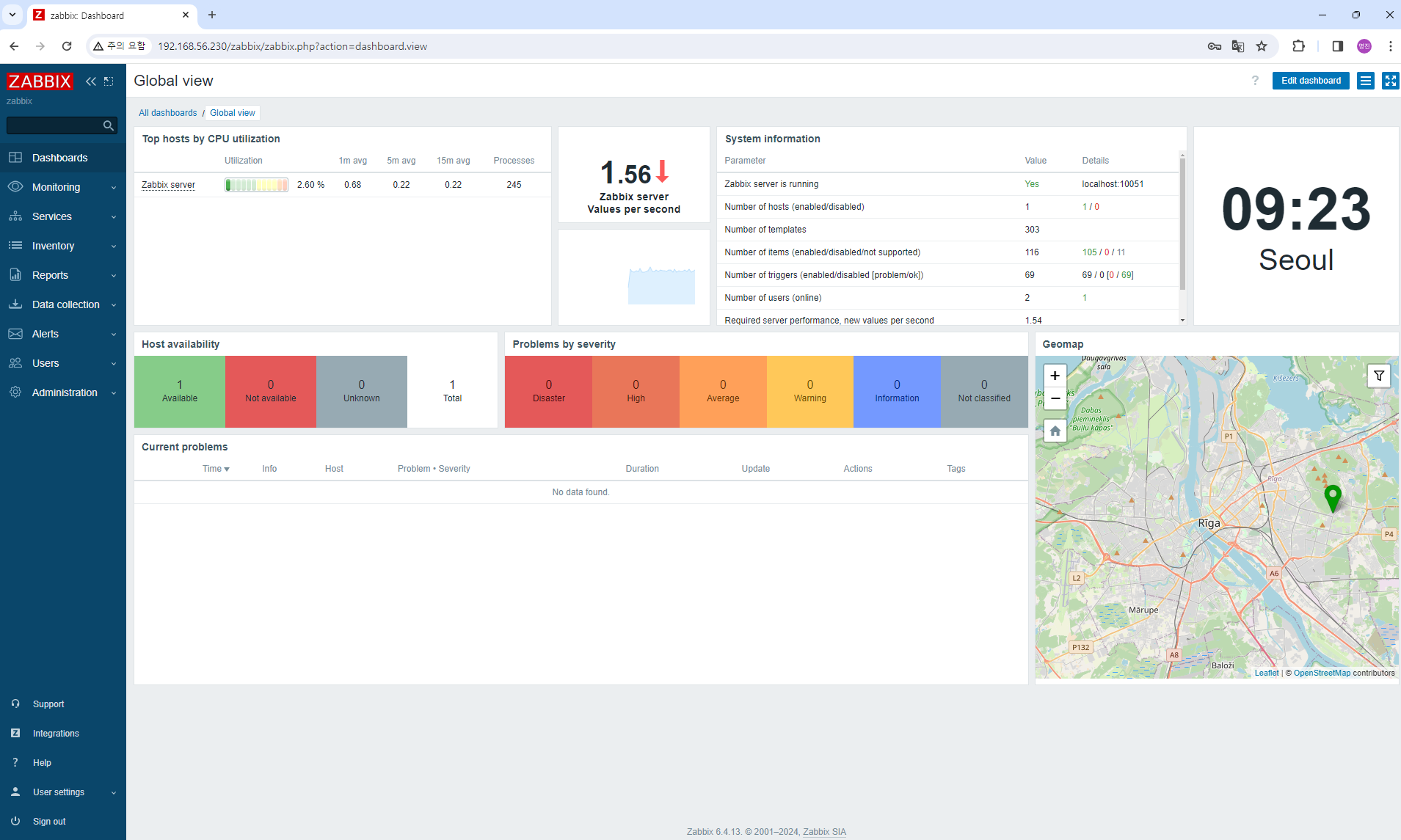
Task: Click the Integrations Z icon
Action: click(x=15, y=733)
